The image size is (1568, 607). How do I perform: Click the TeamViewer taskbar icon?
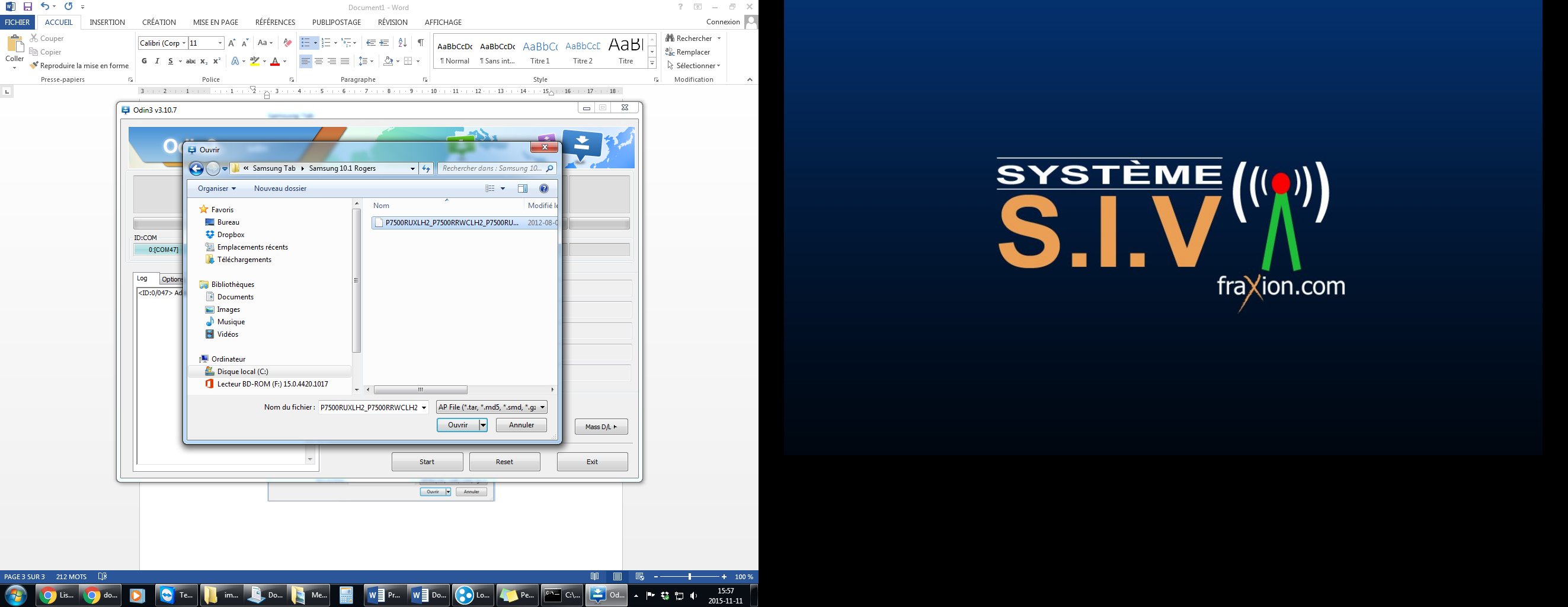(x=176, y=595)
